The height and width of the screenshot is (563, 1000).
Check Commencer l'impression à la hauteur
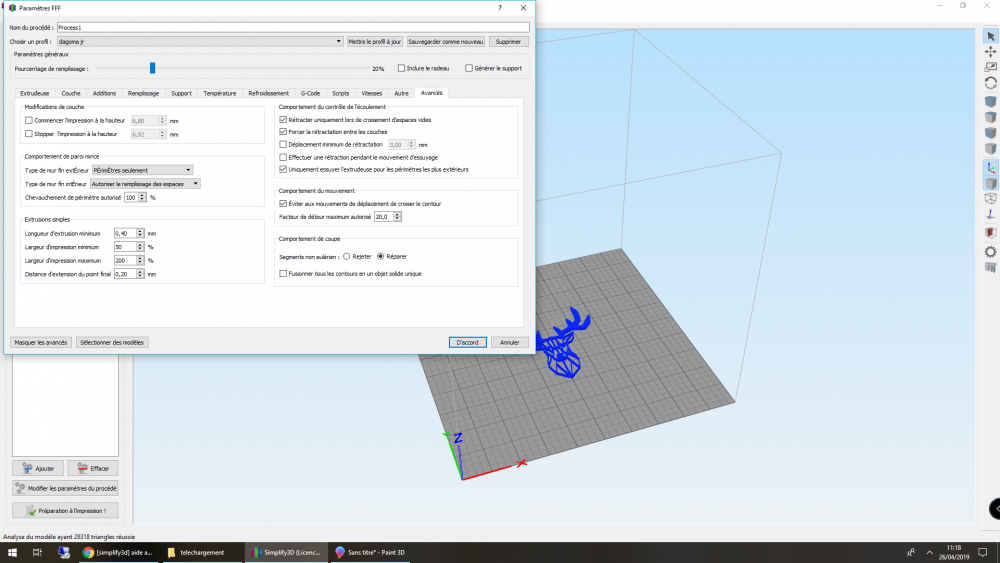coord(29,120)
